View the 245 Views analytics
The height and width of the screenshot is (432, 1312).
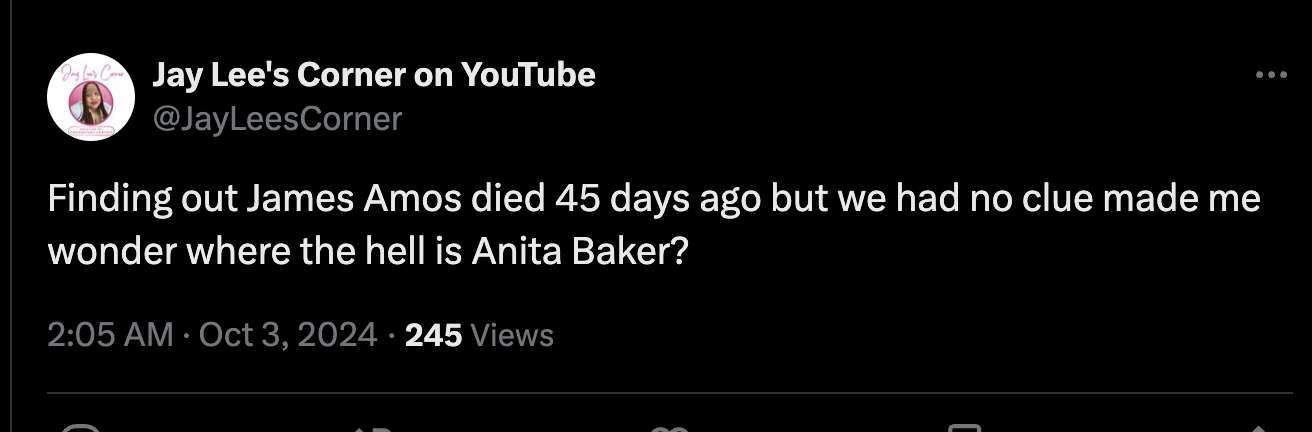coord(478,334)
